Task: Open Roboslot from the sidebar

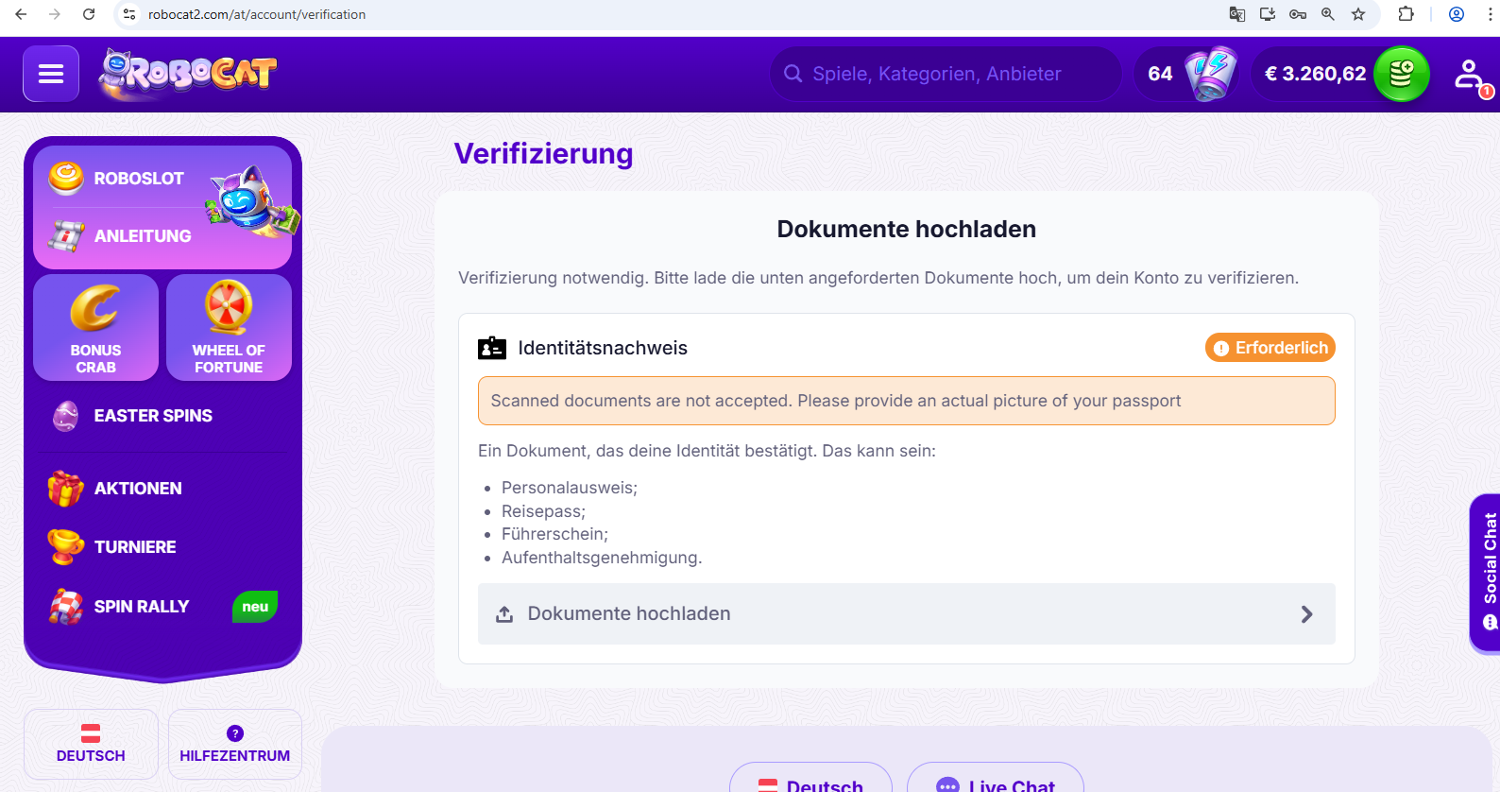Action: pos(138,178)
